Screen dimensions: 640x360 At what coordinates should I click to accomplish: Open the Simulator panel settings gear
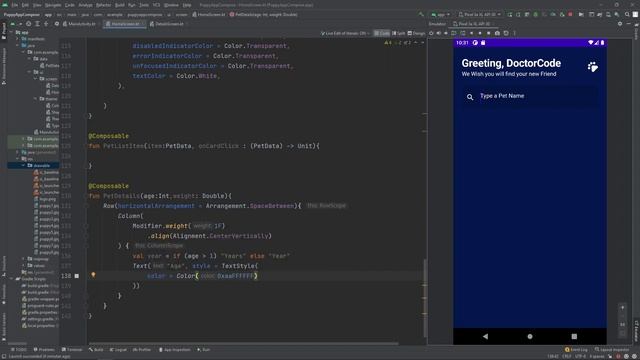tap(620, 24)
